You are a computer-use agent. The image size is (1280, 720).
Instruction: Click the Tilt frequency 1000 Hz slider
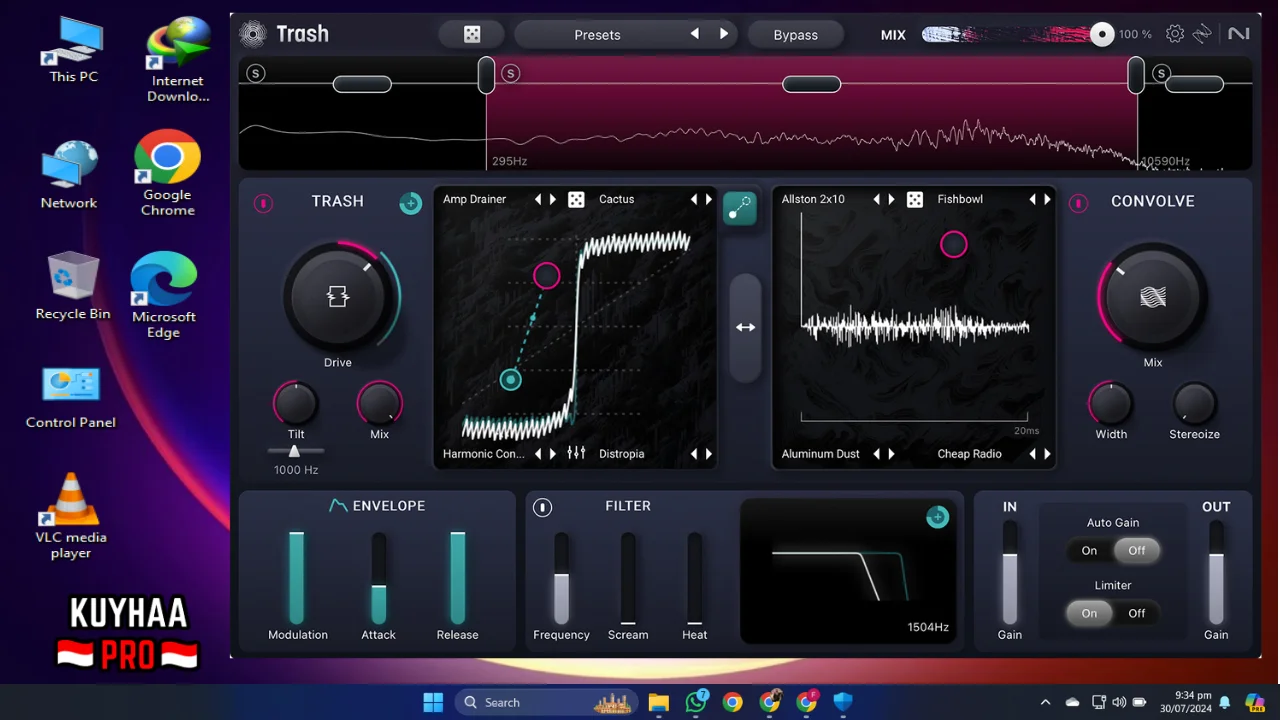[x=294, y=452]
